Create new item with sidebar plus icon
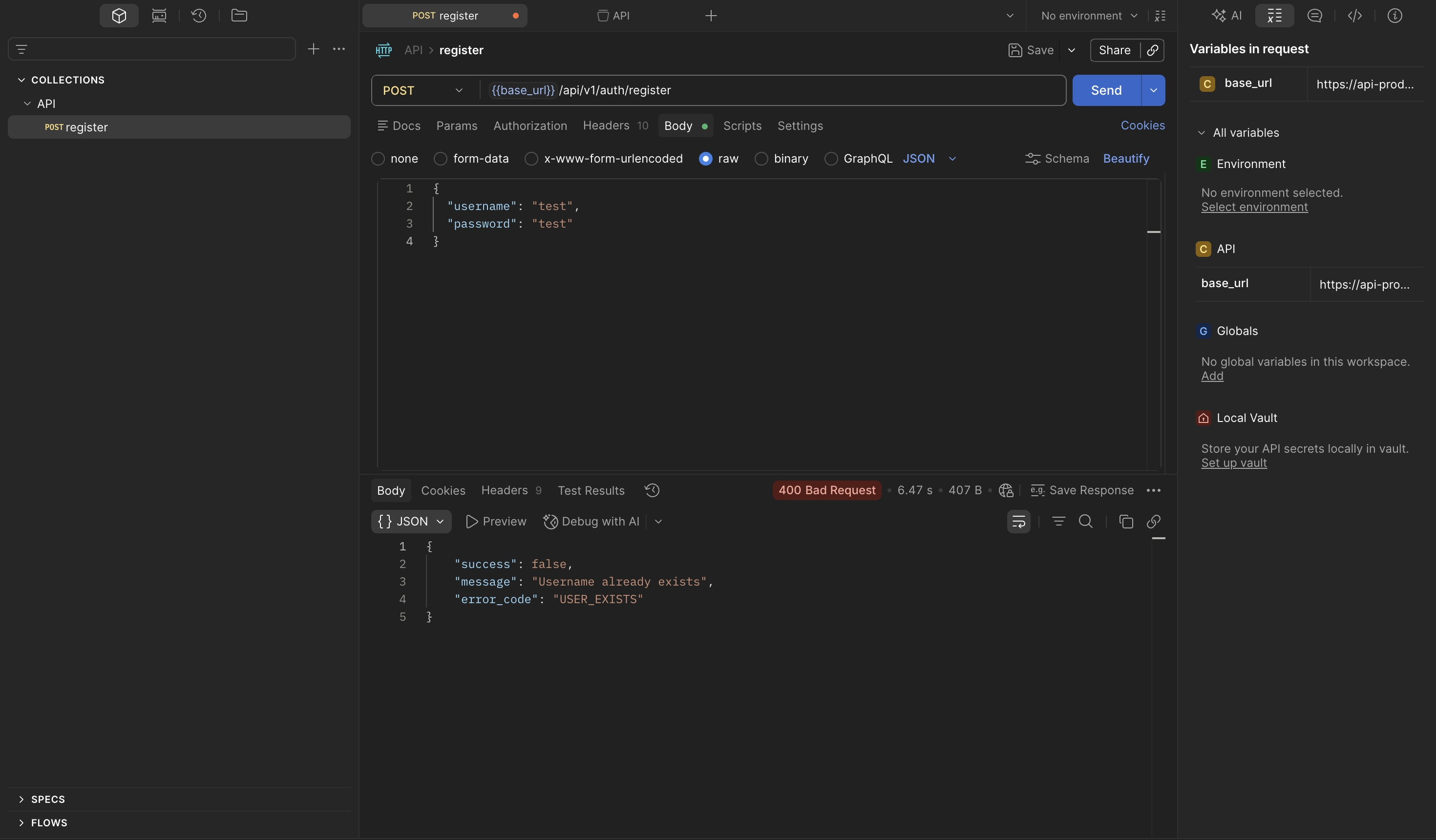The image size is (1436, 840). click(x=314, y=49)
